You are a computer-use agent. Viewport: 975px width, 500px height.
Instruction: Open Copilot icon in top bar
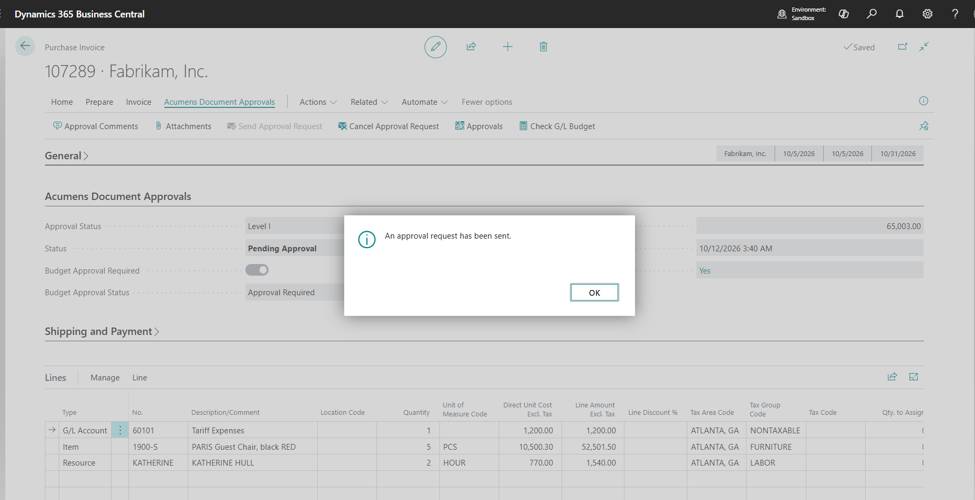click(844, 14)
